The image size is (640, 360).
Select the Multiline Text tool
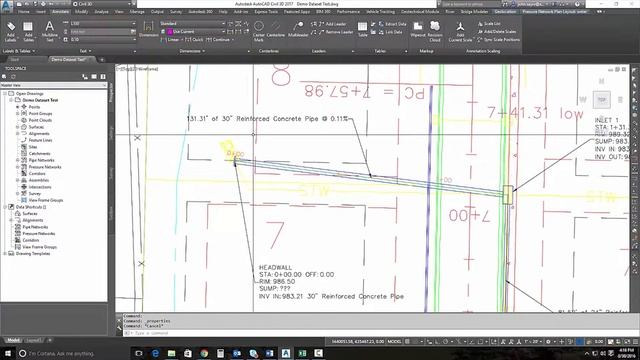coord(49,32)
